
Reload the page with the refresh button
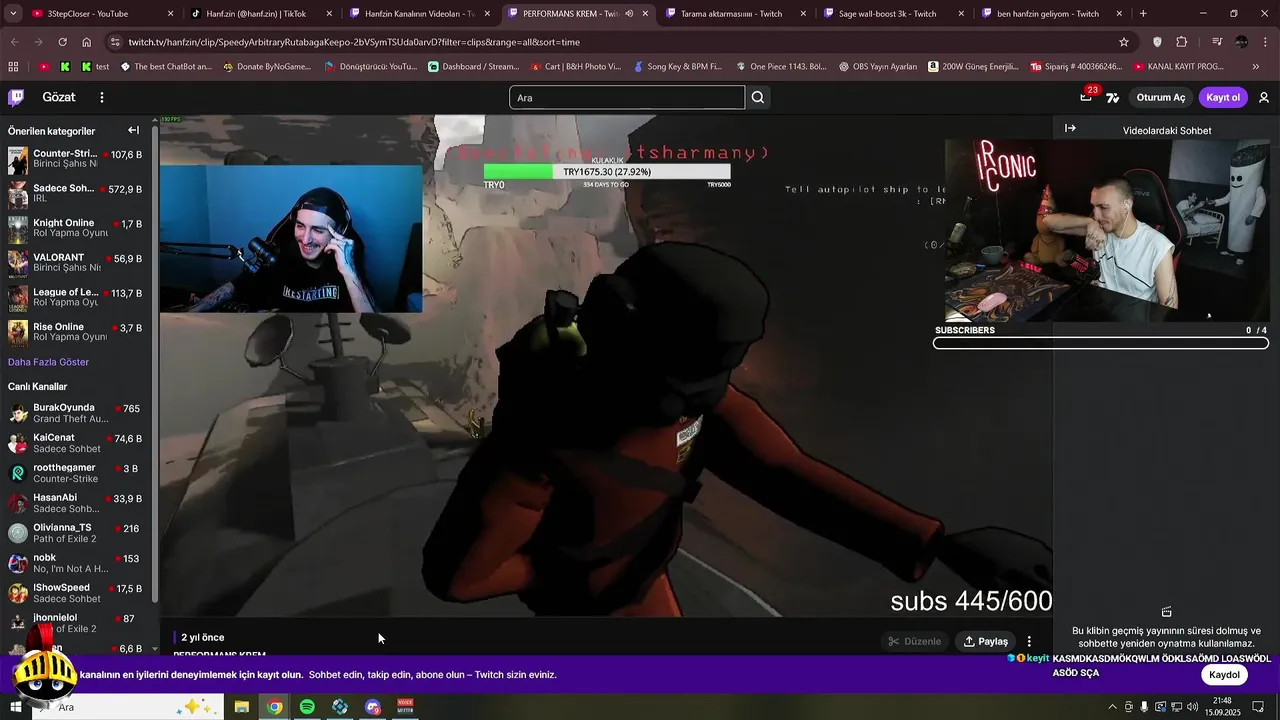coord(62,42)
